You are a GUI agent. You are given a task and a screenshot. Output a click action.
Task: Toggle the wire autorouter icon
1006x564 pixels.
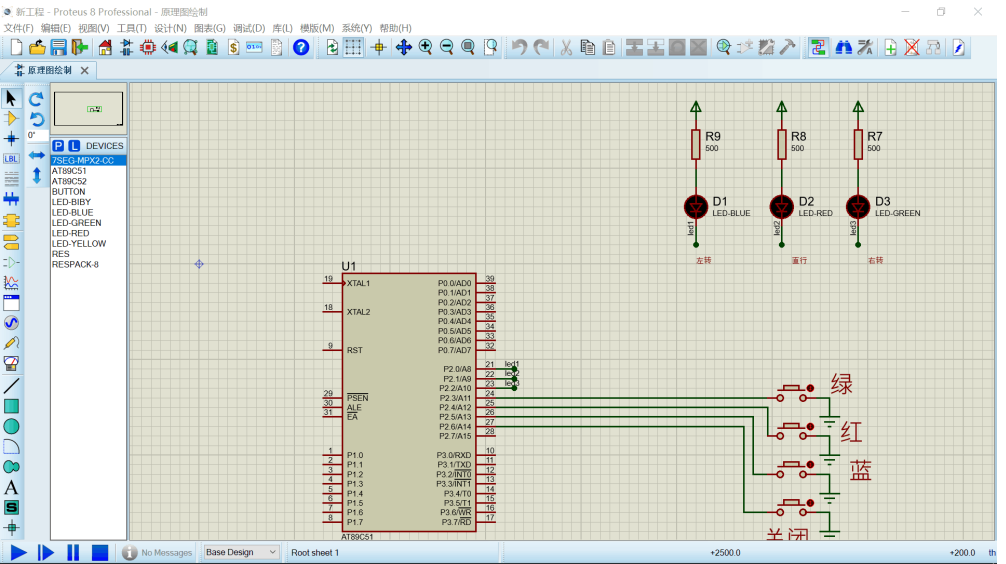point(818,47)
